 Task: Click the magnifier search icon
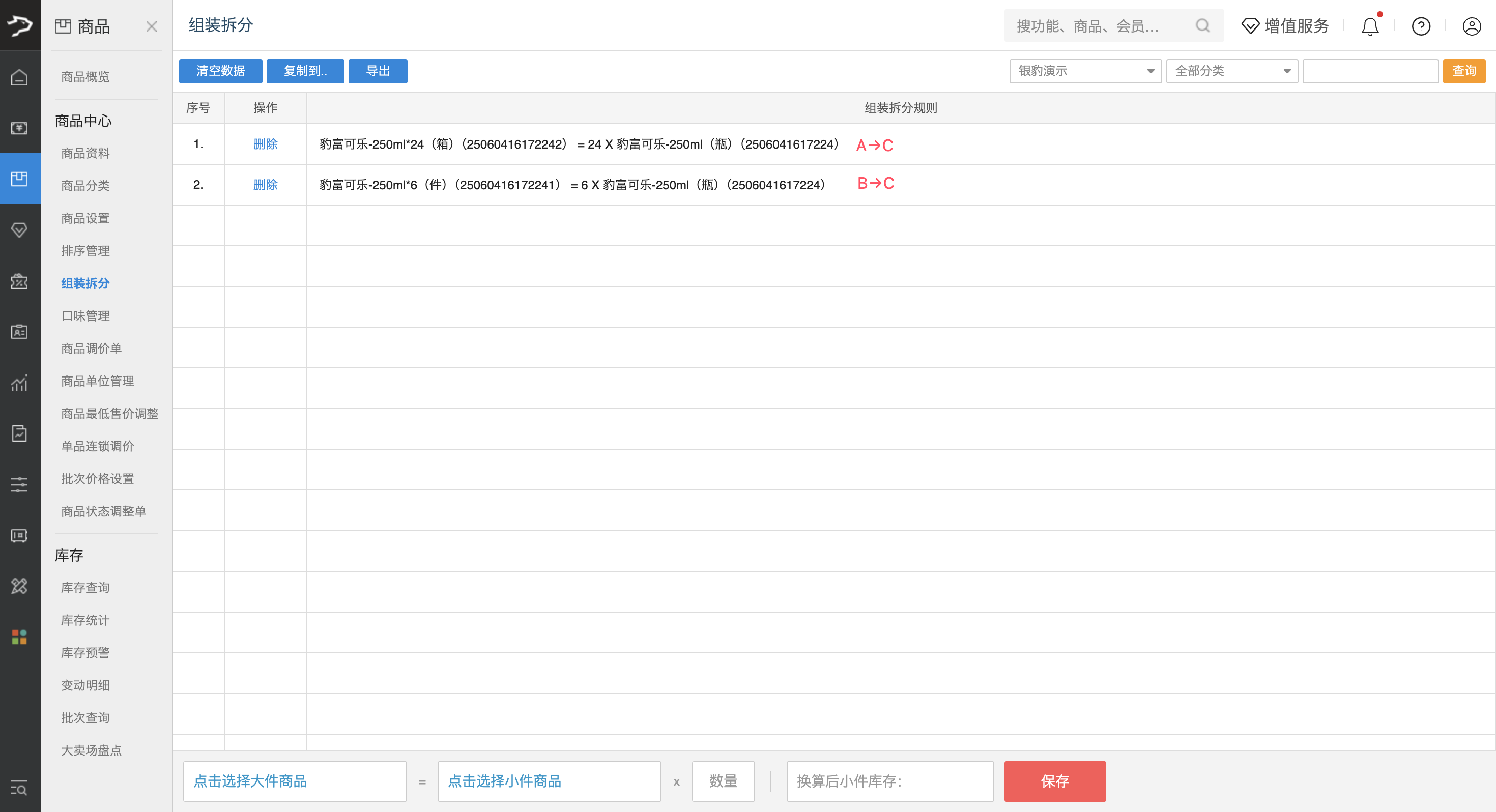(1202, 25)
